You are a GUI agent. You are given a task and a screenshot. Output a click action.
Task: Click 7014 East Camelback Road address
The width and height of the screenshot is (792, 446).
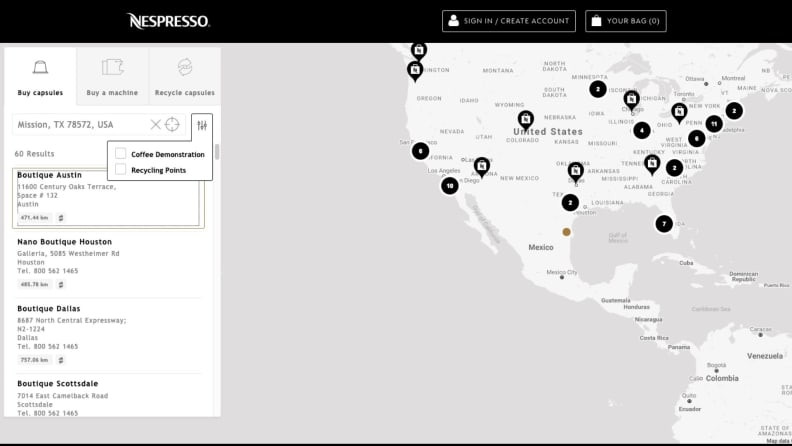pos(63,396)
